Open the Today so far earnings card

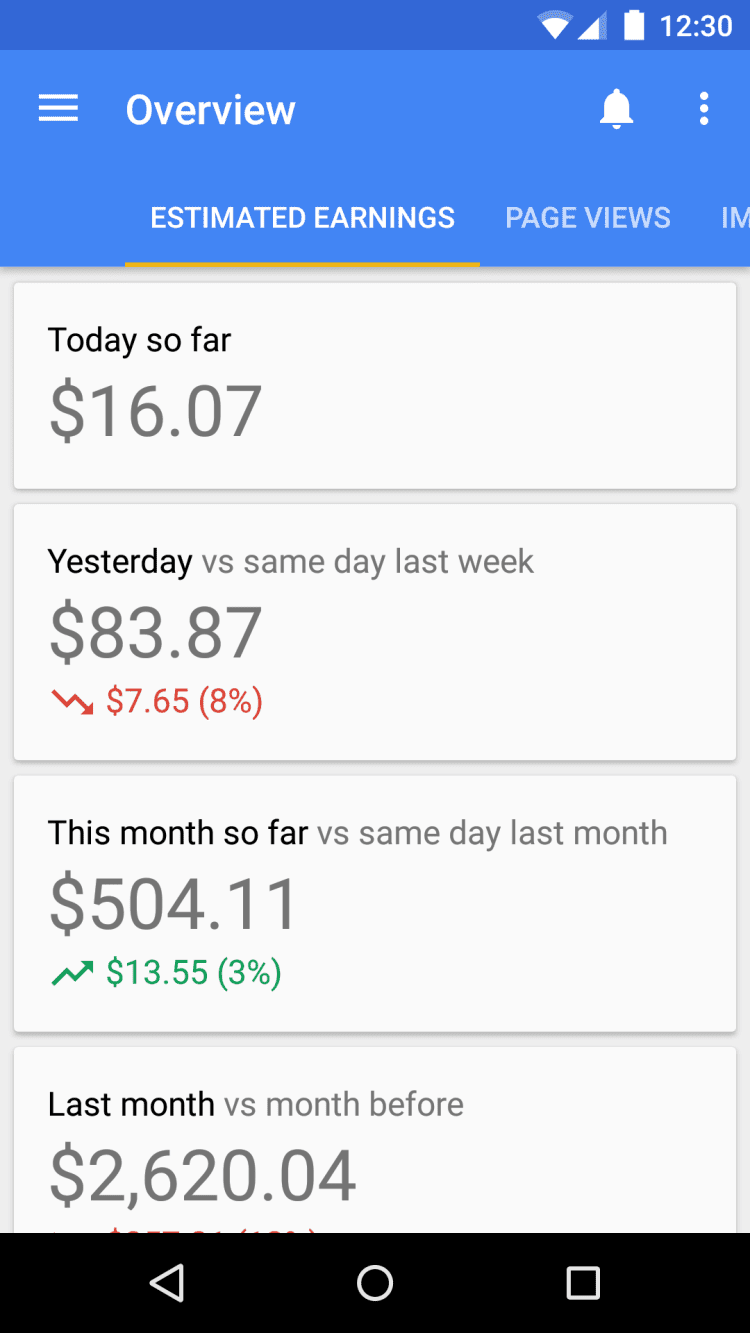point(375,386)
